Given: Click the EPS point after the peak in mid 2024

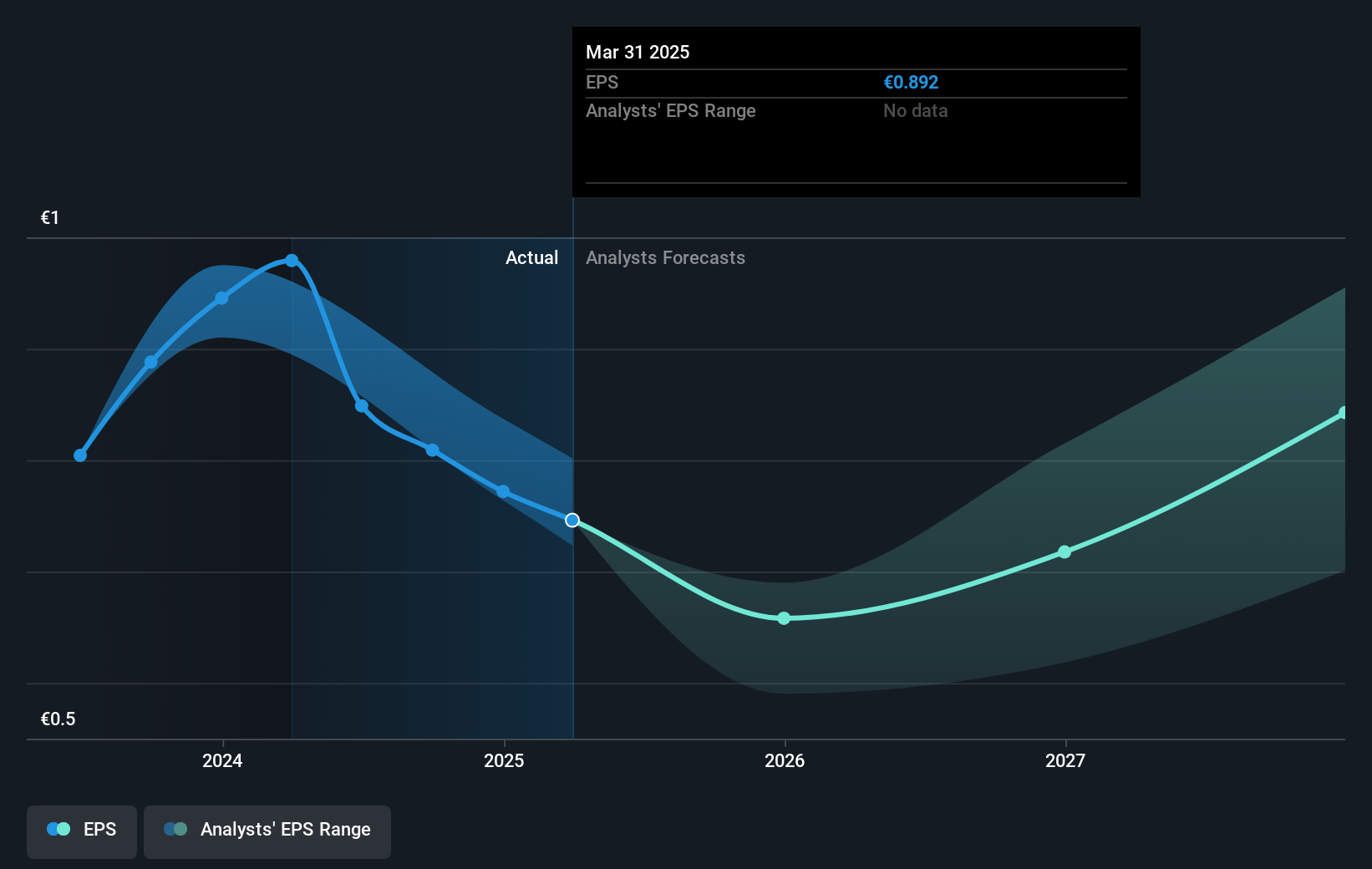Looking at the screenshot, I should coord(362,406).
